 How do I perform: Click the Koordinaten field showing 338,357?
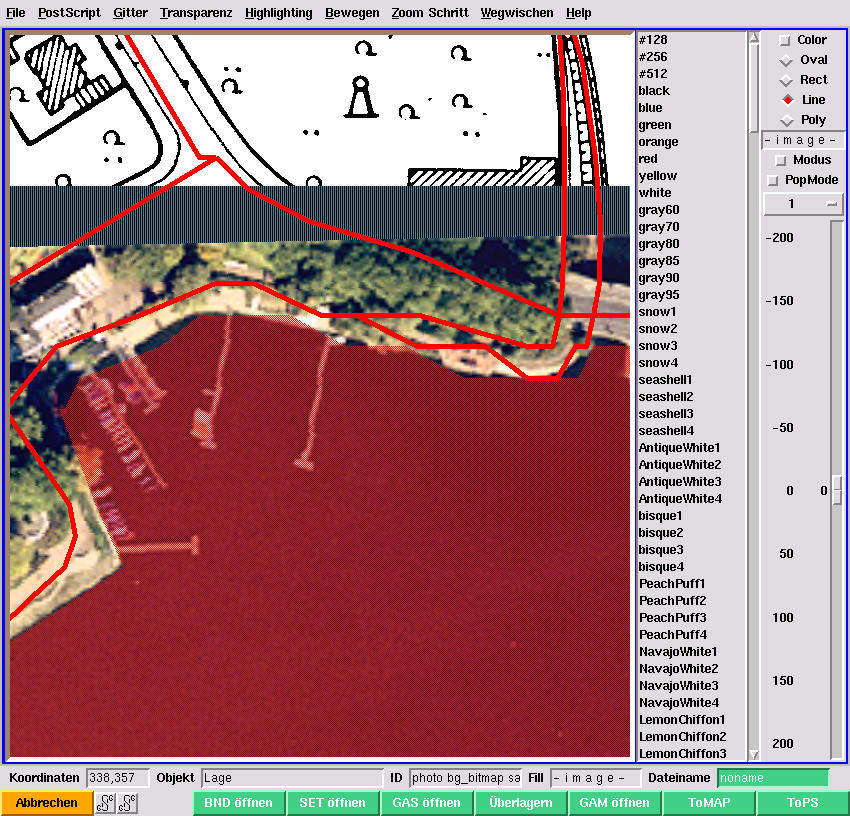(118, 778)
